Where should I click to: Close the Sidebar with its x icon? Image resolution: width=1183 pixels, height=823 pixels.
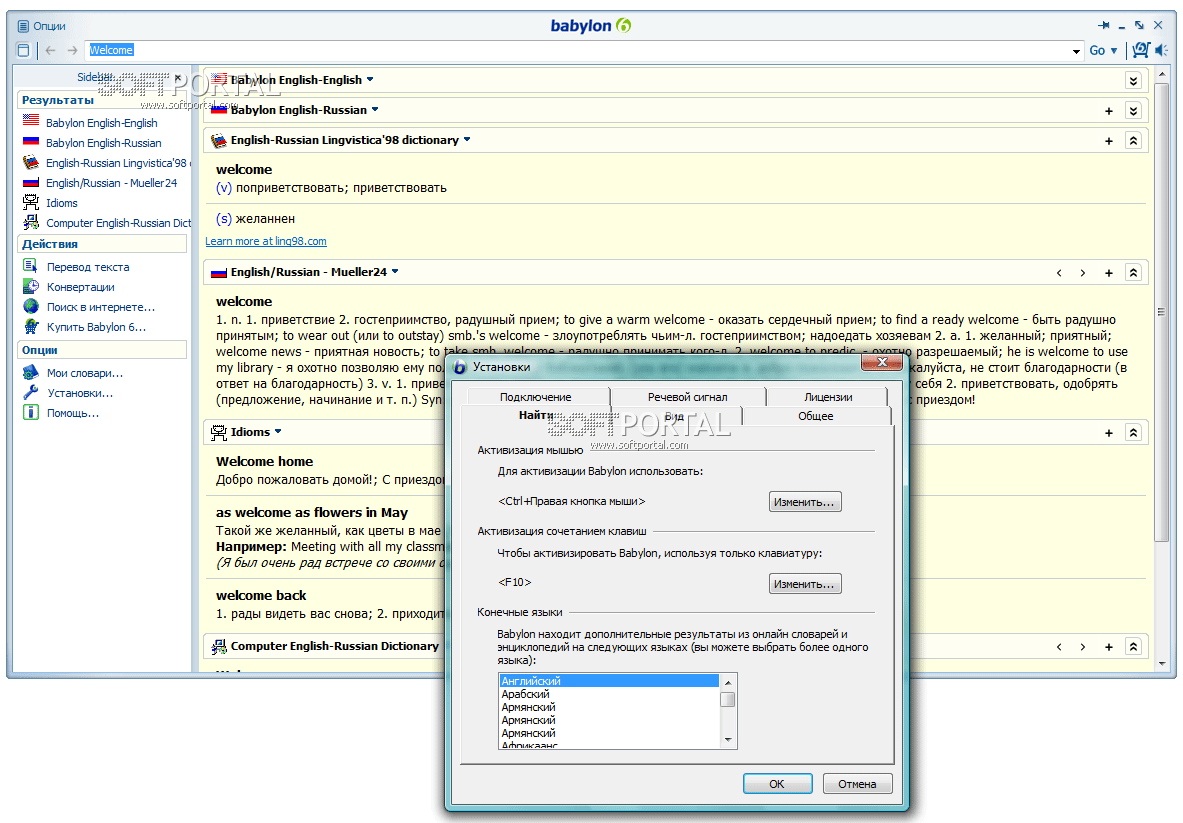click(178, 77)
